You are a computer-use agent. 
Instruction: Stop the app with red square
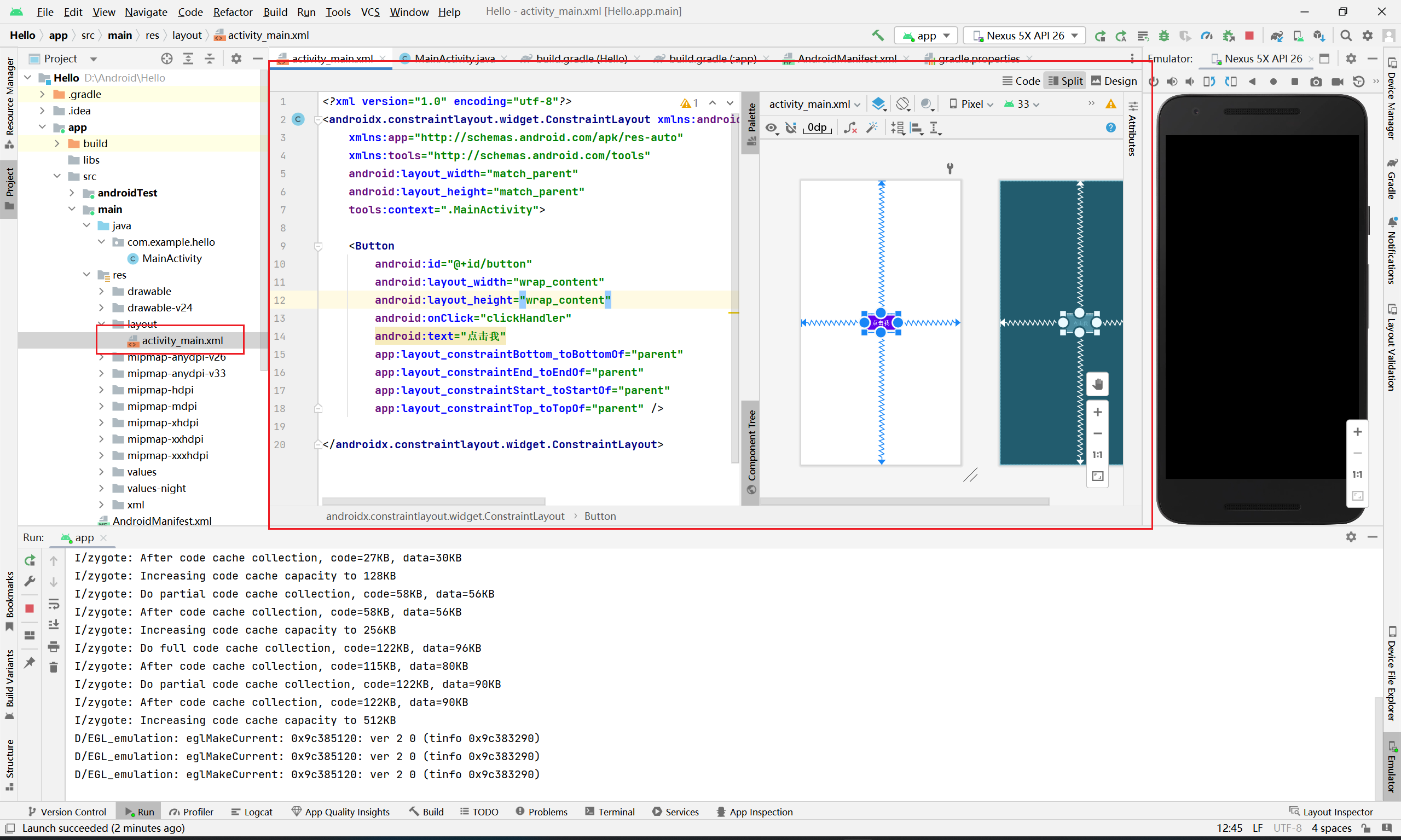(x=1249, y=36)
